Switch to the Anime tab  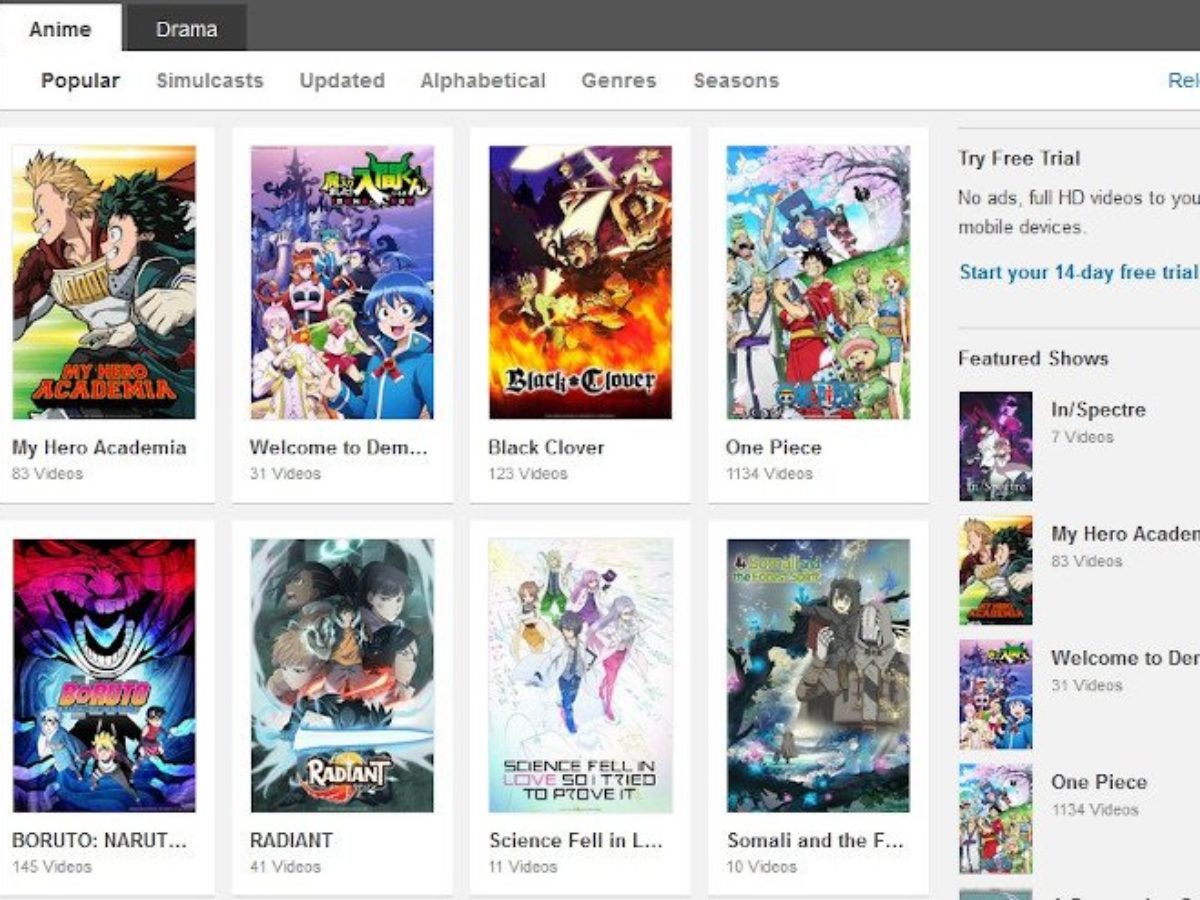point(60,28)
